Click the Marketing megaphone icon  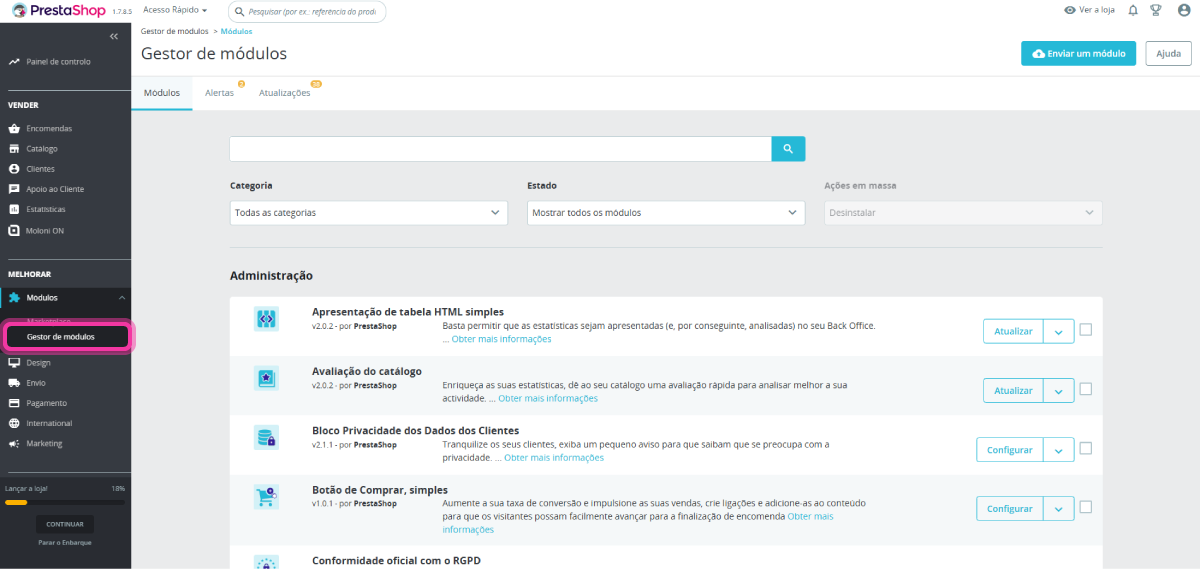[x=14, y=443]
